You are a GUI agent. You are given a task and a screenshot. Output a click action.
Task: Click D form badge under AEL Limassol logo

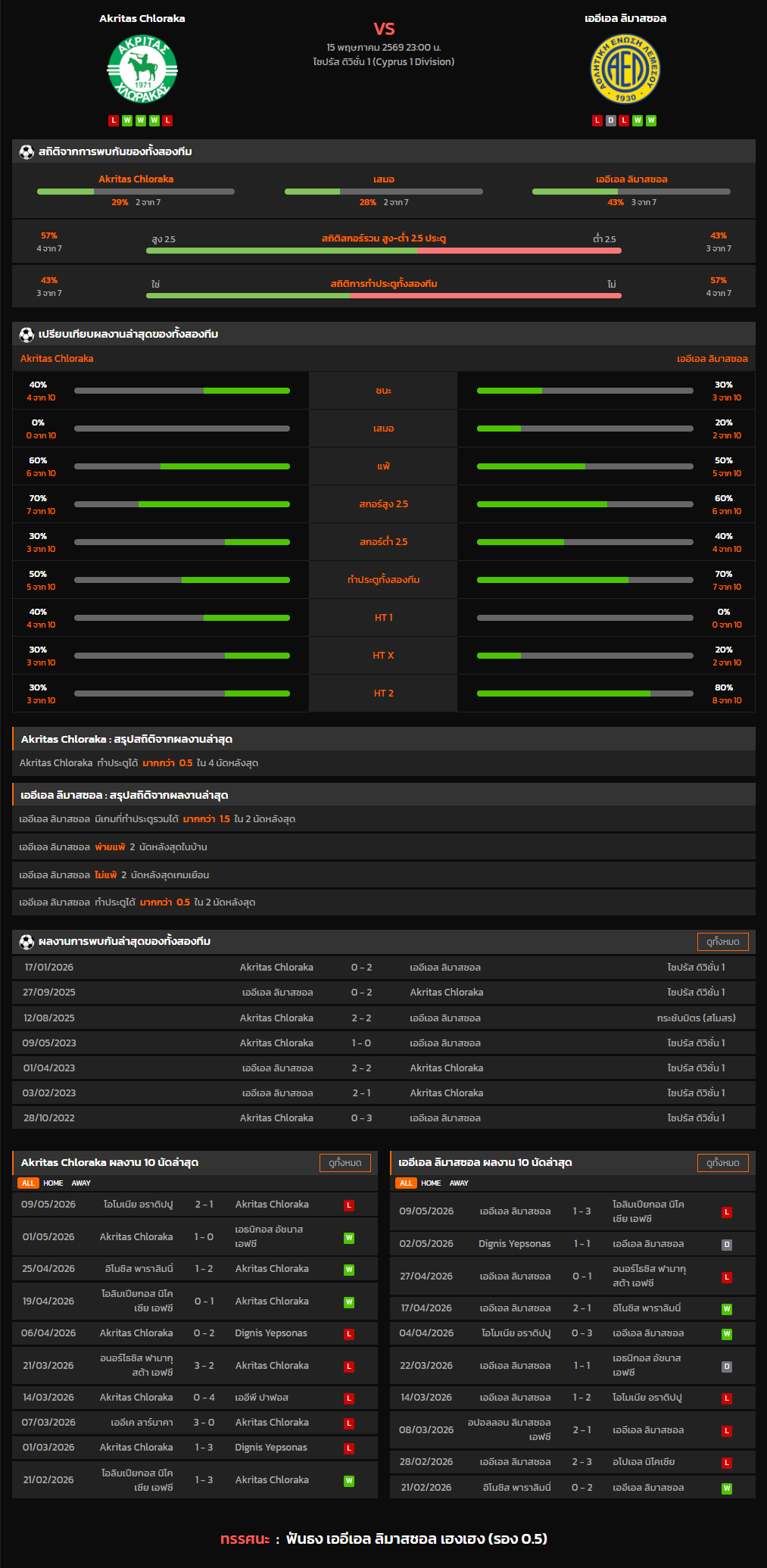click(610, 120)
